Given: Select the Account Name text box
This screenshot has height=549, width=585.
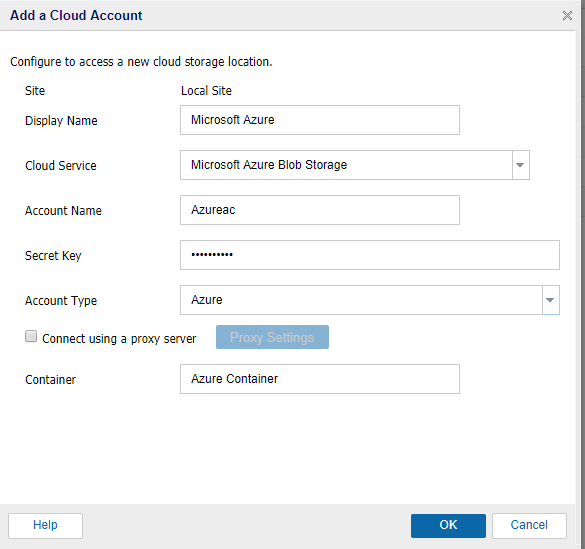Looking at the screenshot, I should click(320, 210).
